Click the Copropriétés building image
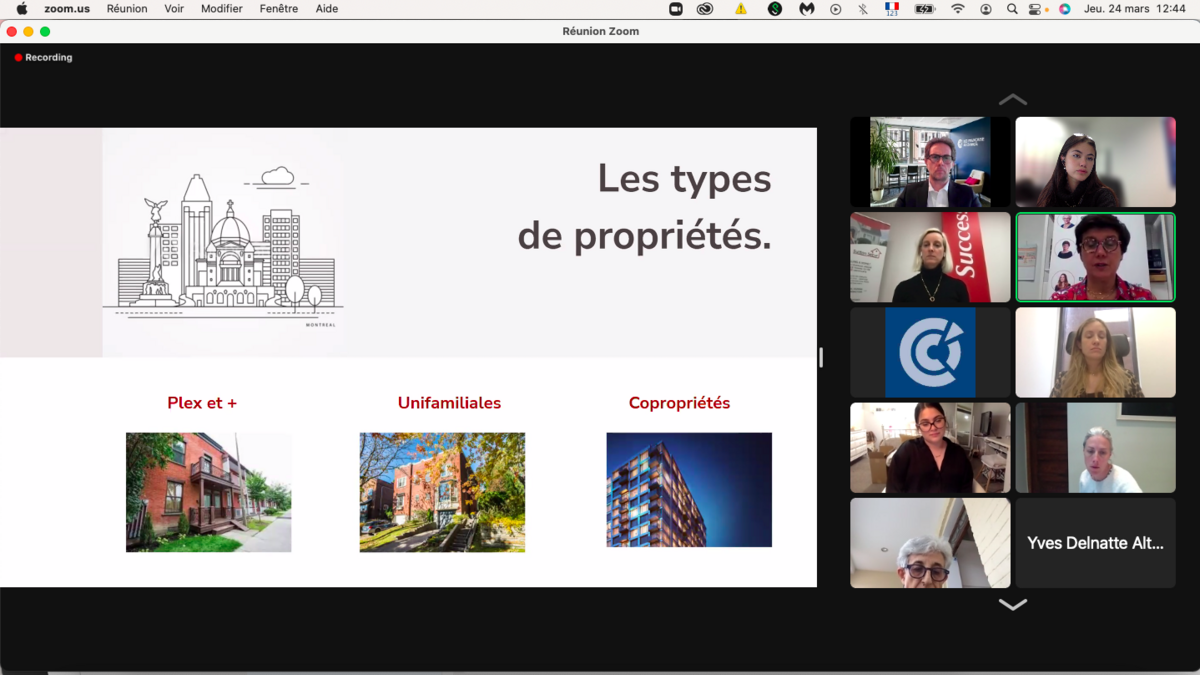1200x675 pixels. pyautogui.click(x=689, y=490)
